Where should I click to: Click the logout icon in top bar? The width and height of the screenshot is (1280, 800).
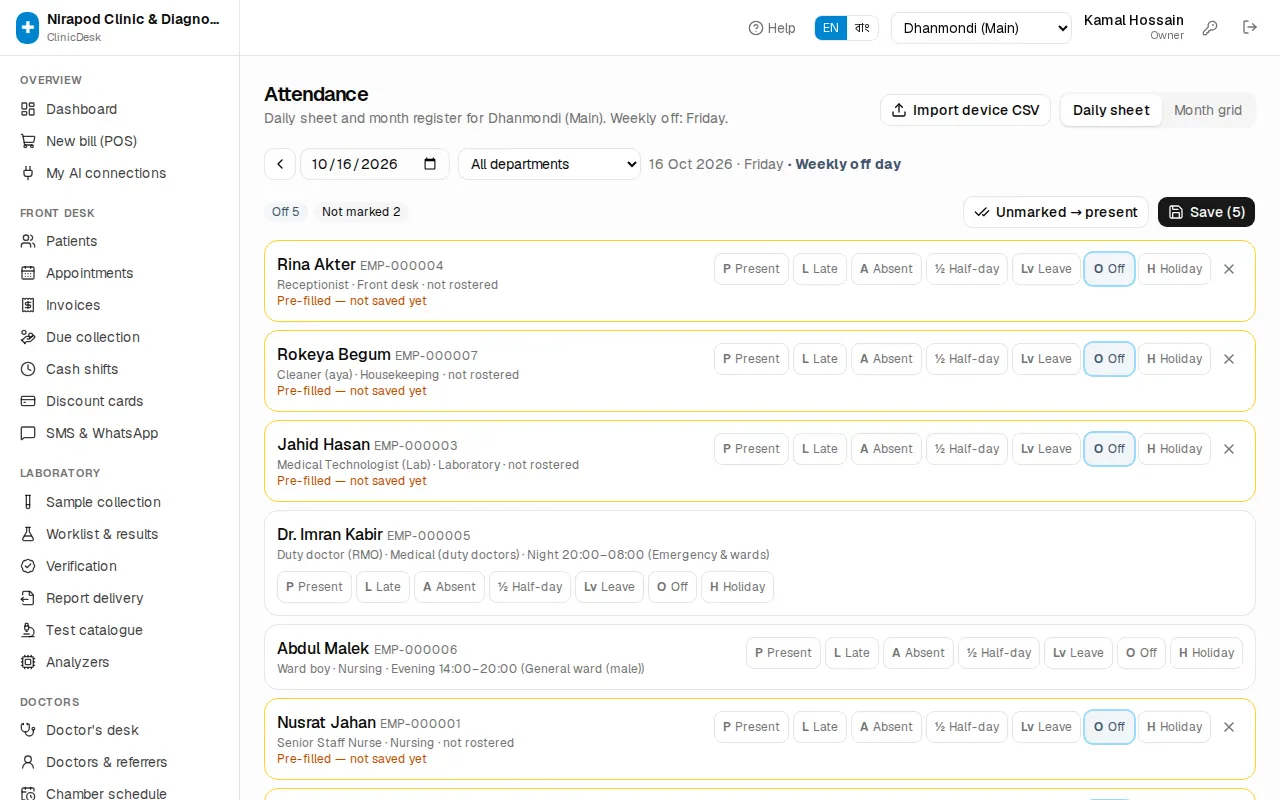pyautogui.click(x=1250, y=28)
